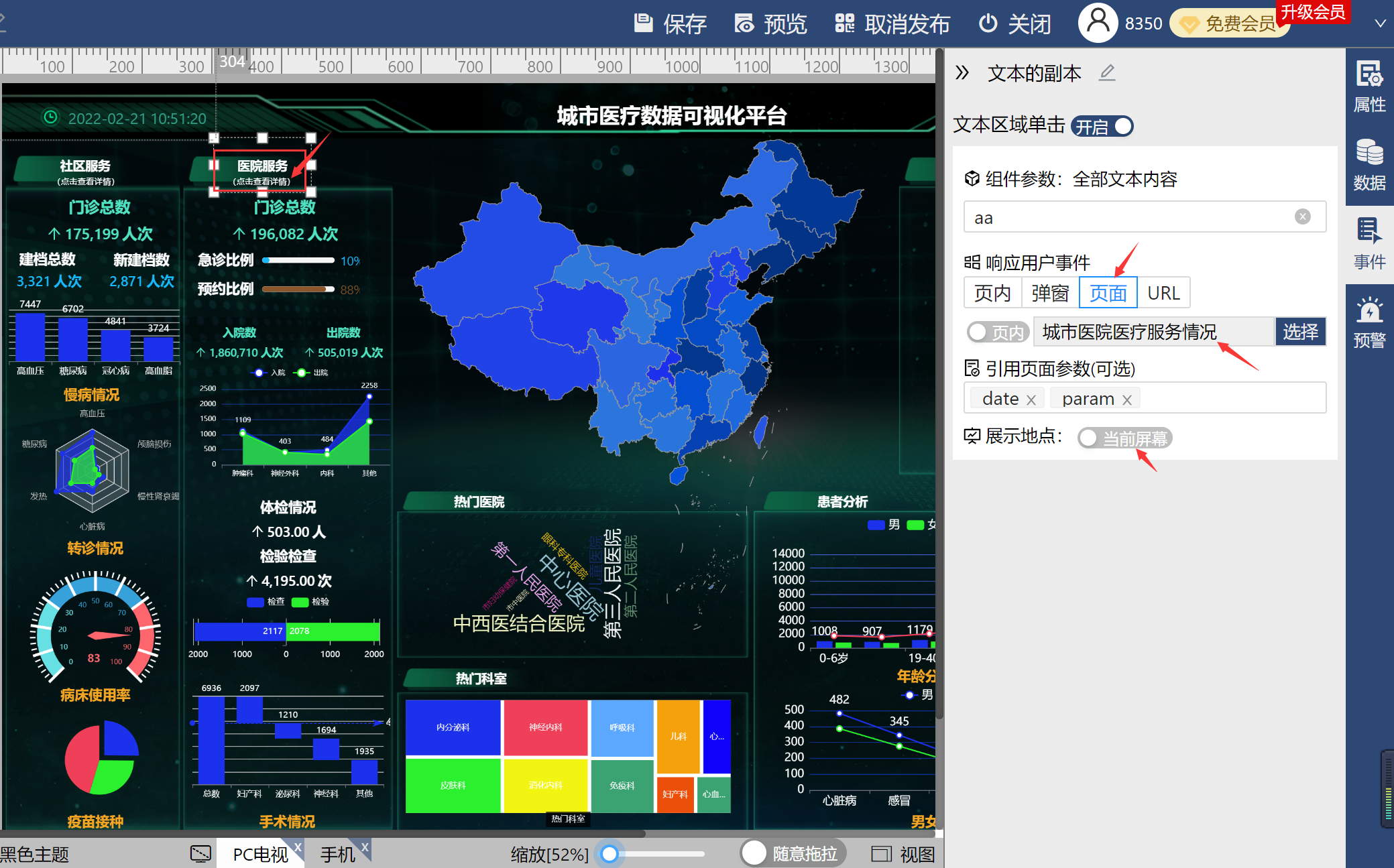The height and width of the screenshot is (868, 1394).
Task: Open 属性 properties sidebar panel
Action: [1369, 86]
